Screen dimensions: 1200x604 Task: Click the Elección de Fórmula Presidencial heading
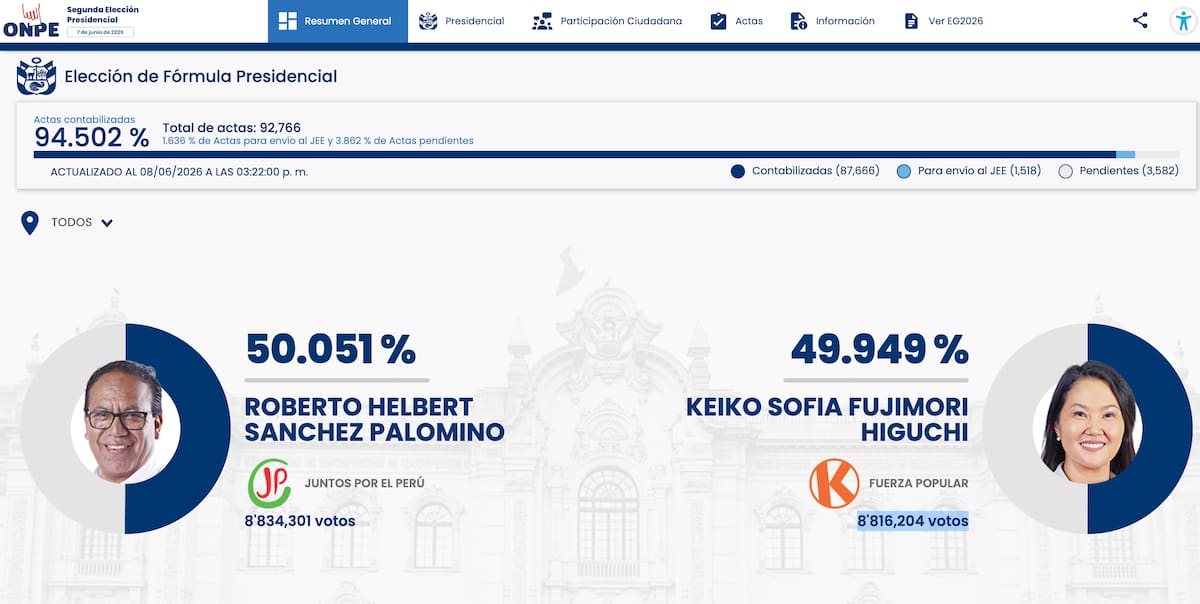click(201, 76)
